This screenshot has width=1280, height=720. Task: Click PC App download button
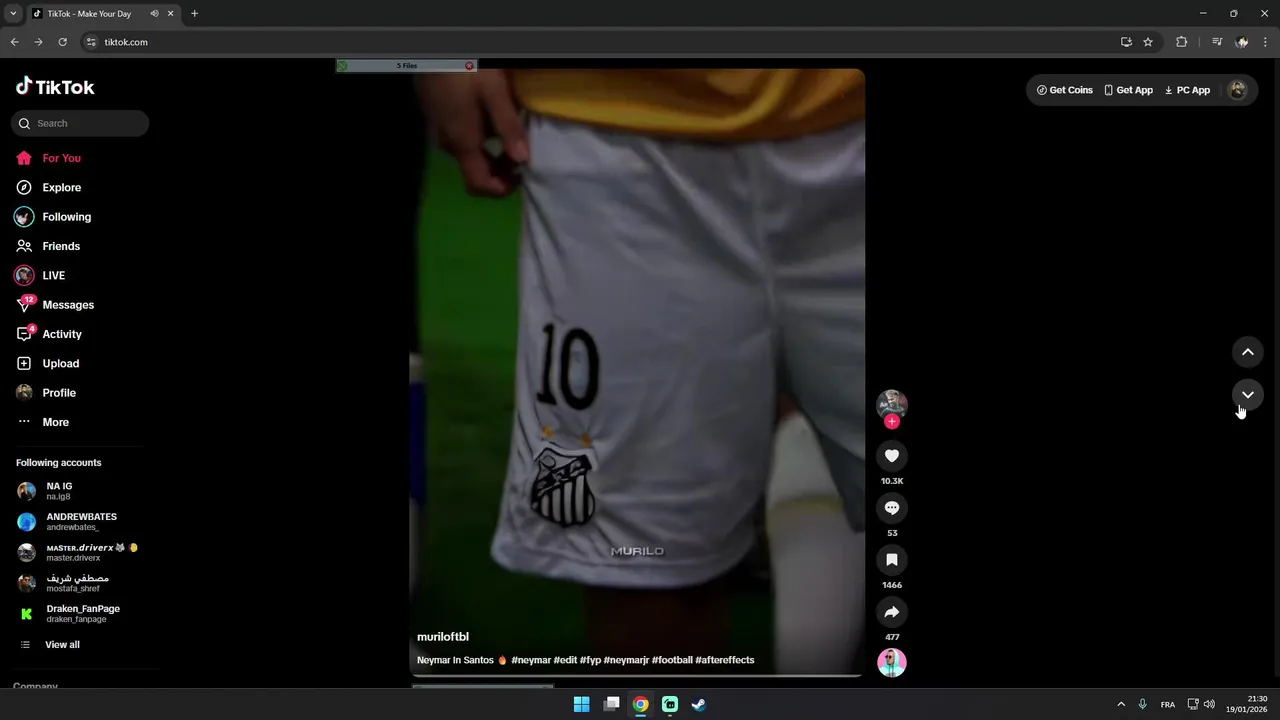coord(1187,90)
